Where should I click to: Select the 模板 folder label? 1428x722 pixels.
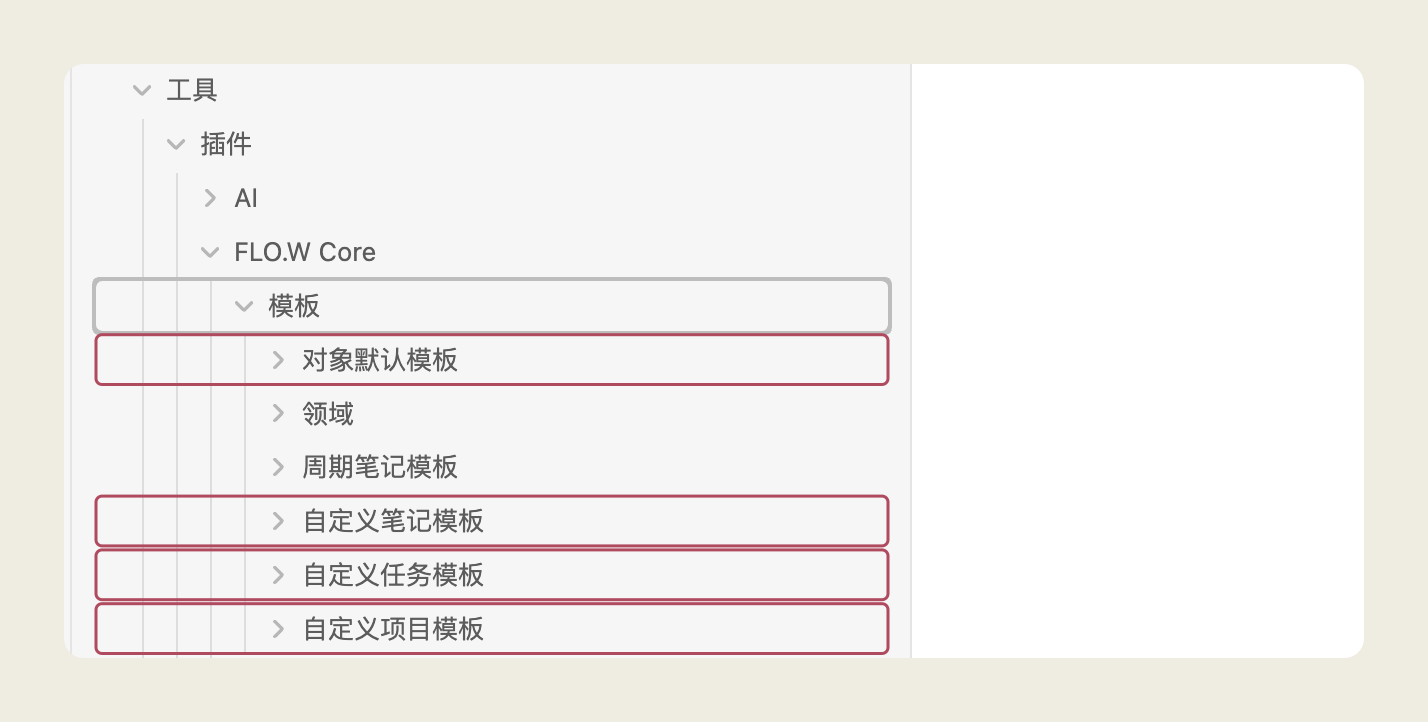[294, 306]
